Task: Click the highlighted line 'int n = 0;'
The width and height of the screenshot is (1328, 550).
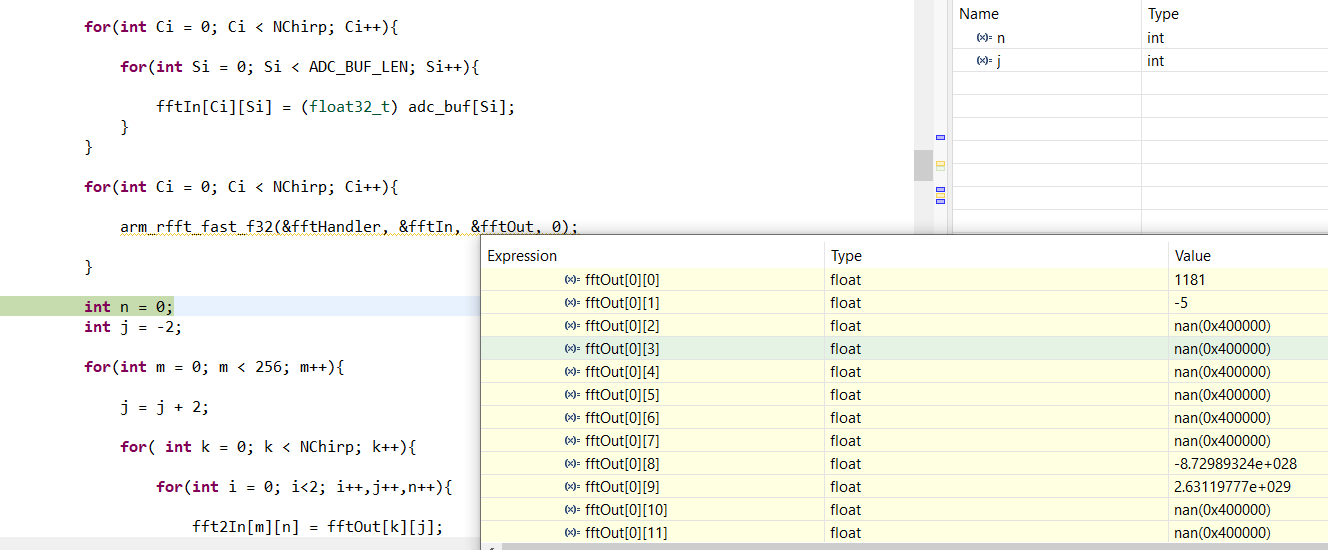Action: tap(128, 307)
